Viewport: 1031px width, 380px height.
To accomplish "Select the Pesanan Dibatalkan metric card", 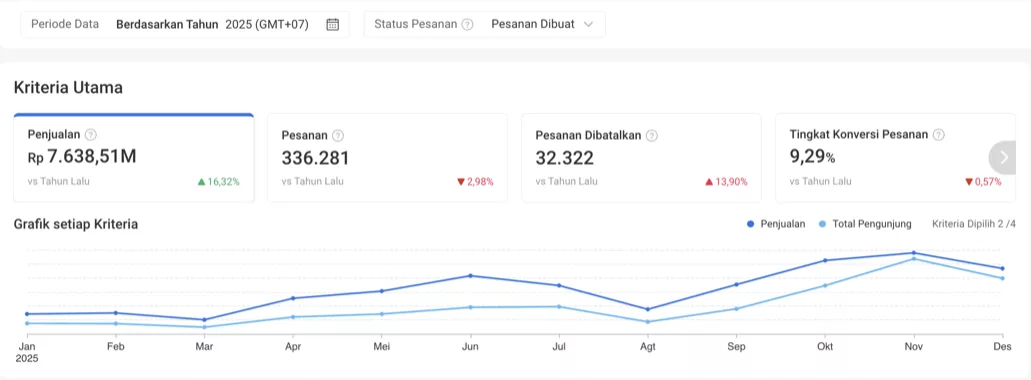I will tap(641, 158).
